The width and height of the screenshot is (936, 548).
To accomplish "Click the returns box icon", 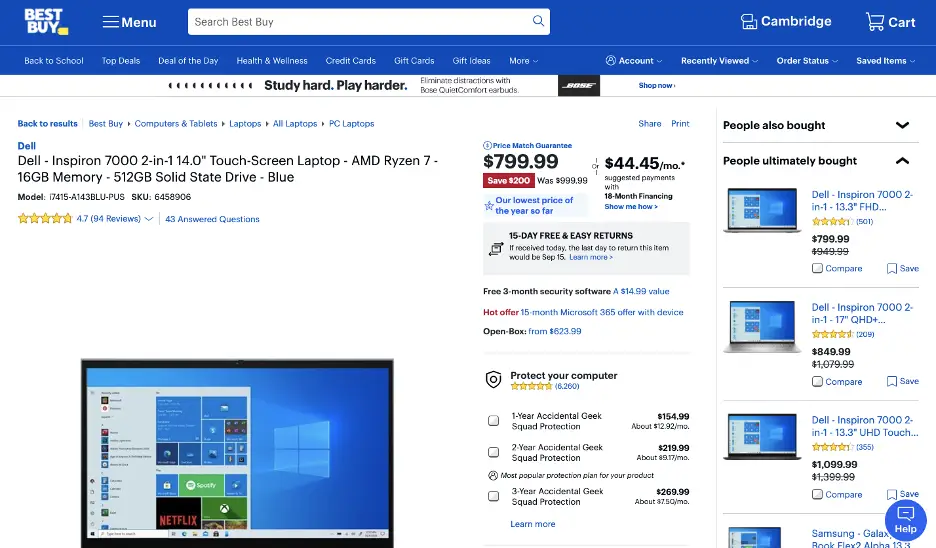I will [x=495, y=248].
